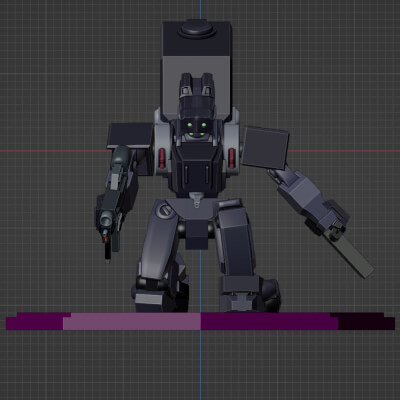Click the robot's central chest armor plate

tap(197, 168)
